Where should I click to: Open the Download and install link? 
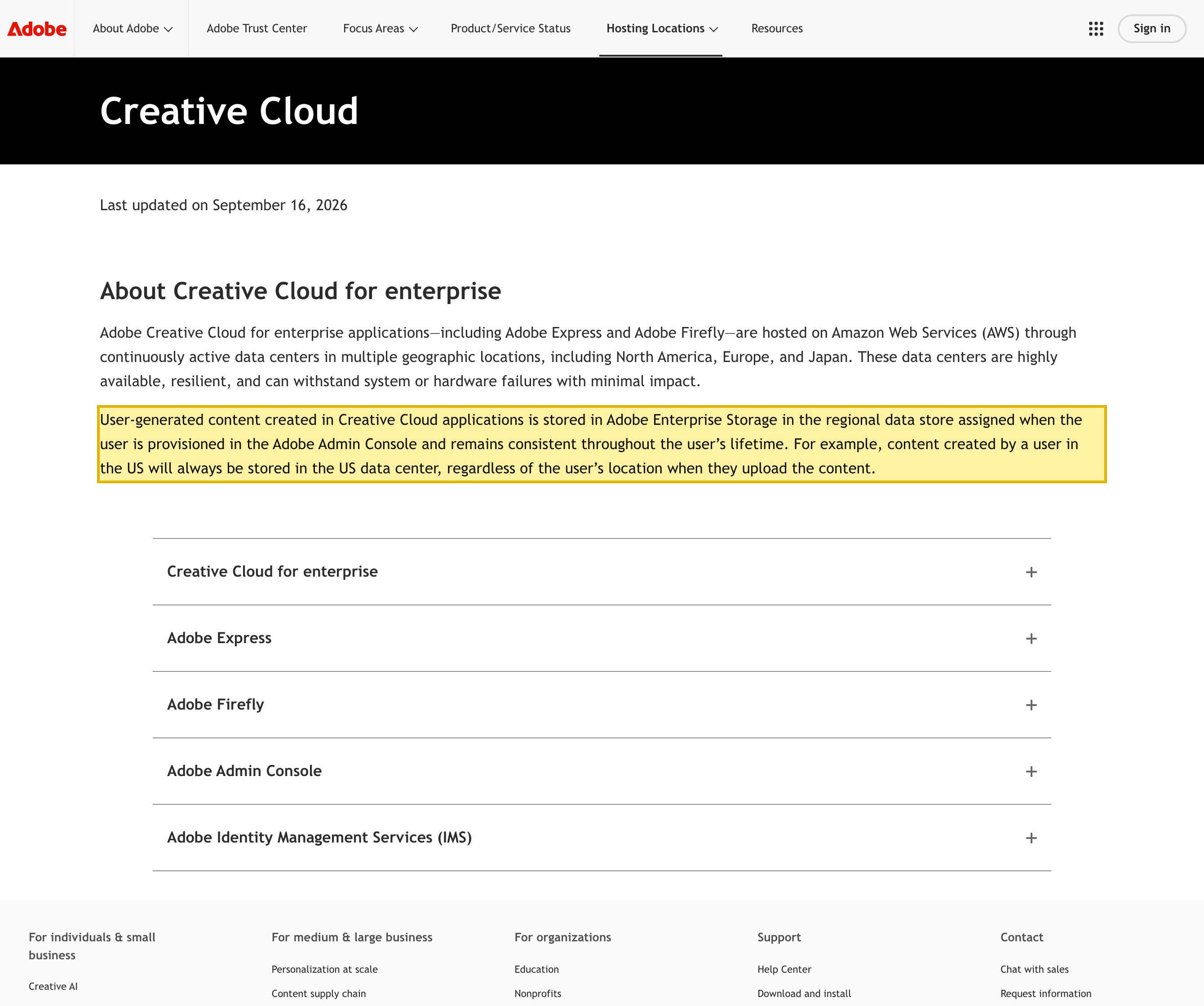pyautogui.click(x=804, y=993)
